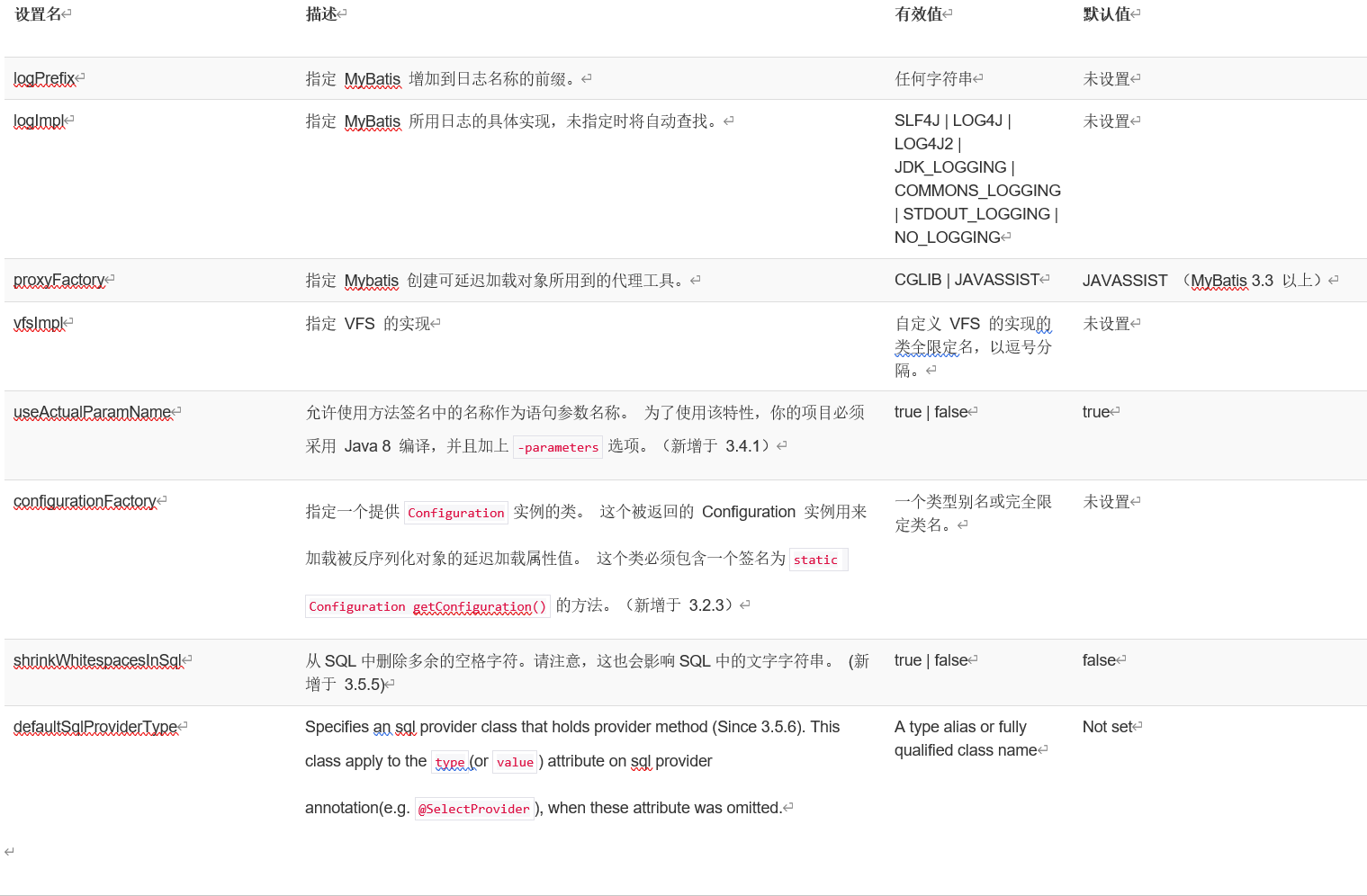This screenshot has height=896, width=1367.
Task: Open the useActualParamName setting link
Action: (91, 411)
